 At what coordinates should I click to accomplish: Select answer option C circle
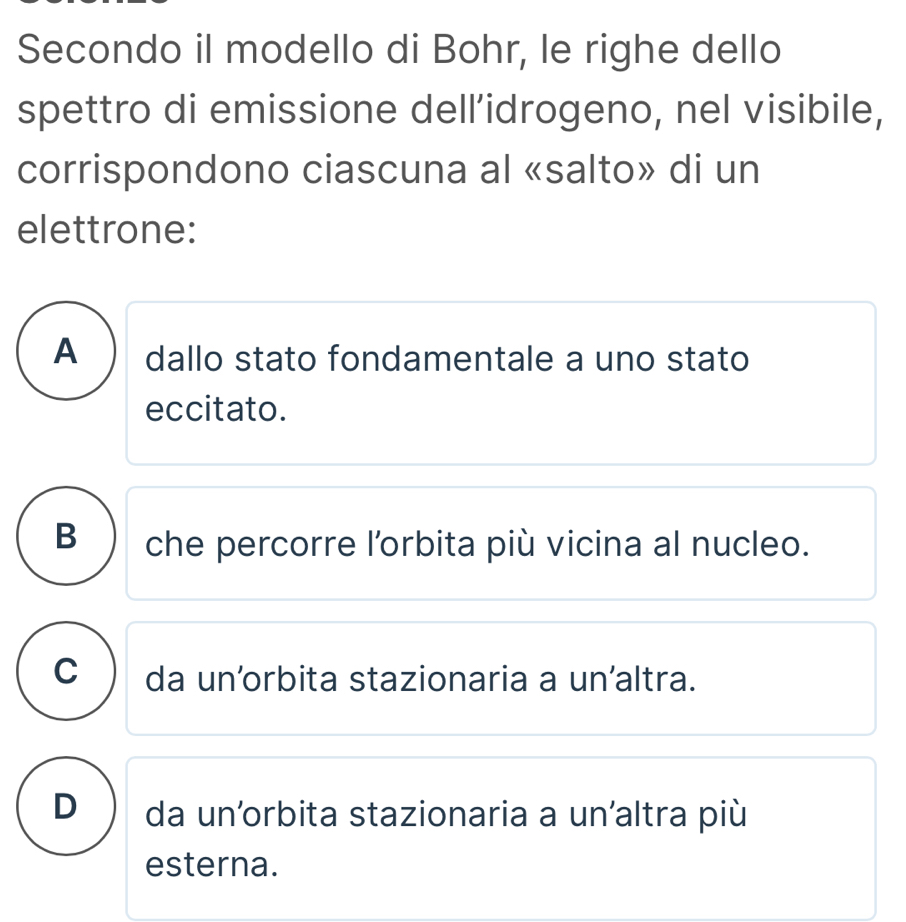pyautogui.click(x=65, y=670)
